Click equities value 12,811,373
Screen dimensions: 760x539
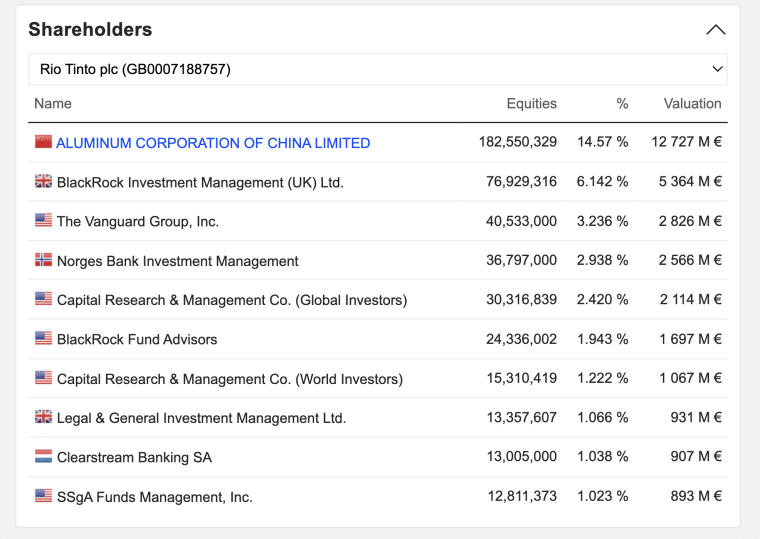point(522,496)
